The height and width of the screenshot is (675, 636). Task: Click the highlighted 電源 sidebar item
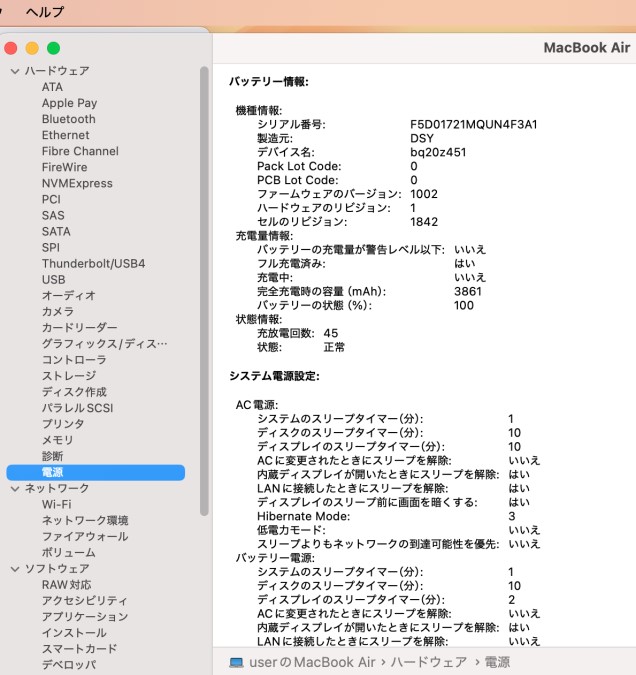pos(96,473)
